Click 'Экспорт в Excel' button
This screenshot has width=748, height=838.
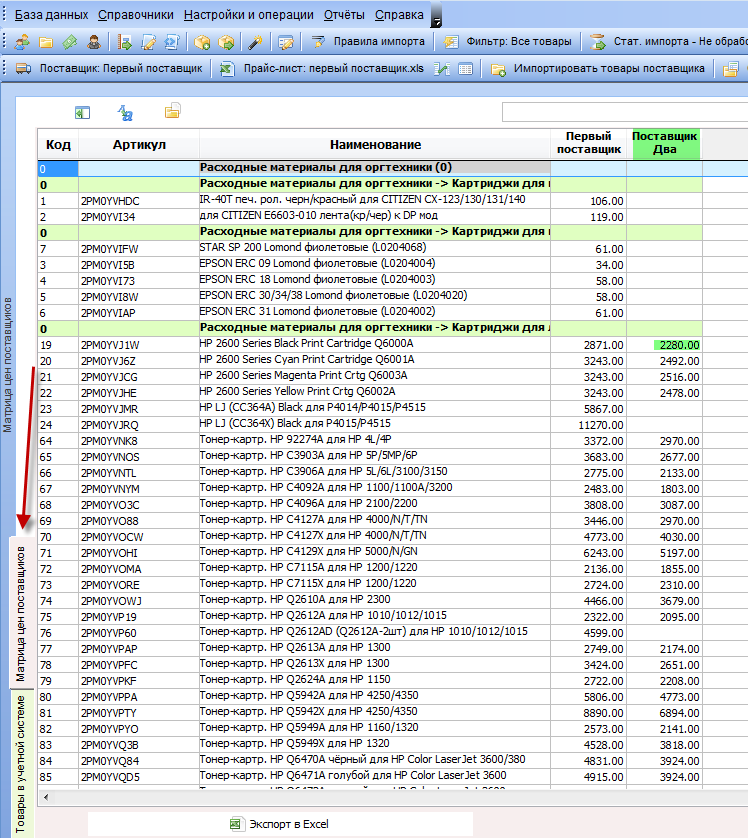[x=279, y=824]
